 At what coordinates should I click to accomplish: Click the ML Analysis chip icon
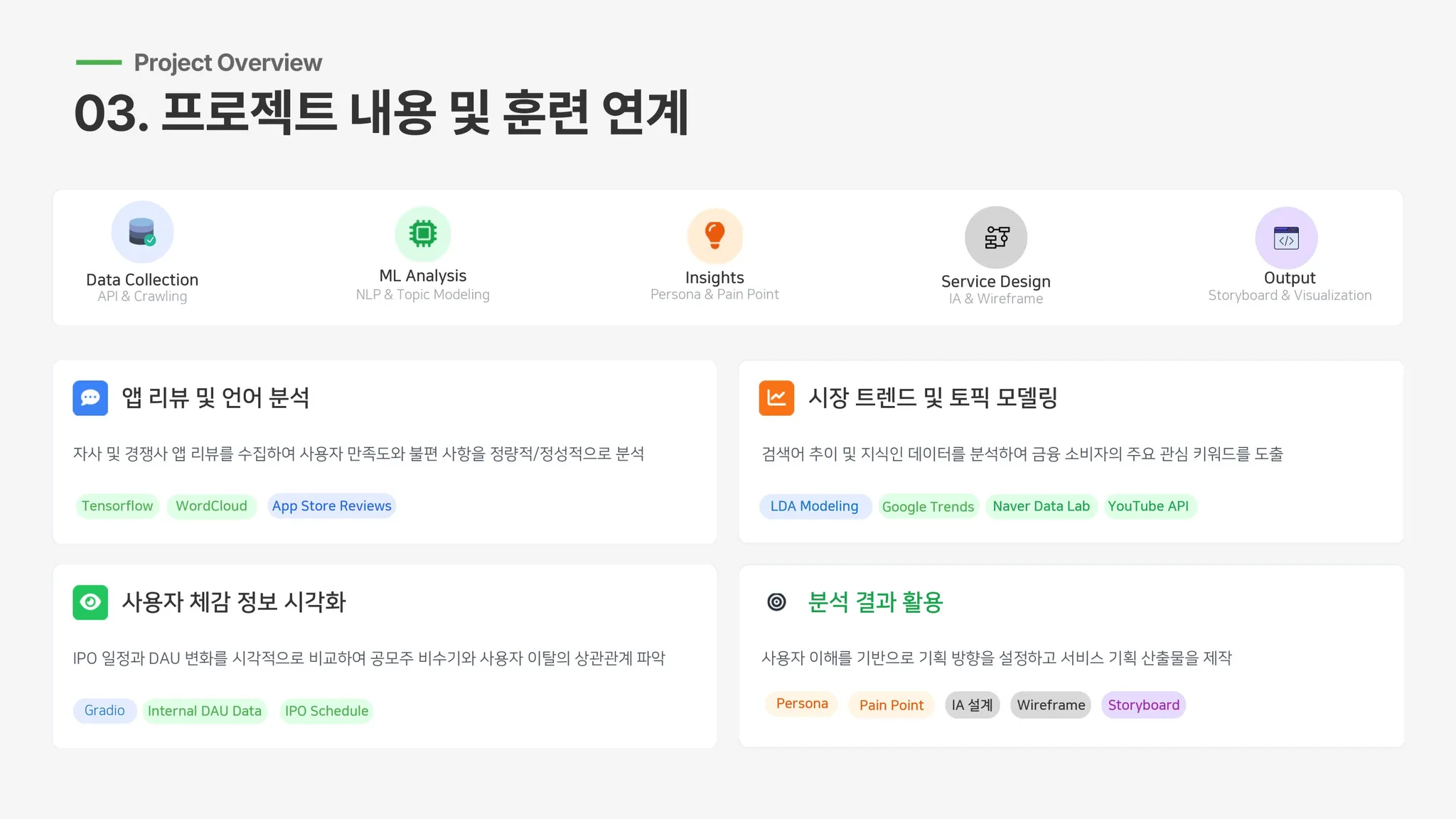pos(423,234)
